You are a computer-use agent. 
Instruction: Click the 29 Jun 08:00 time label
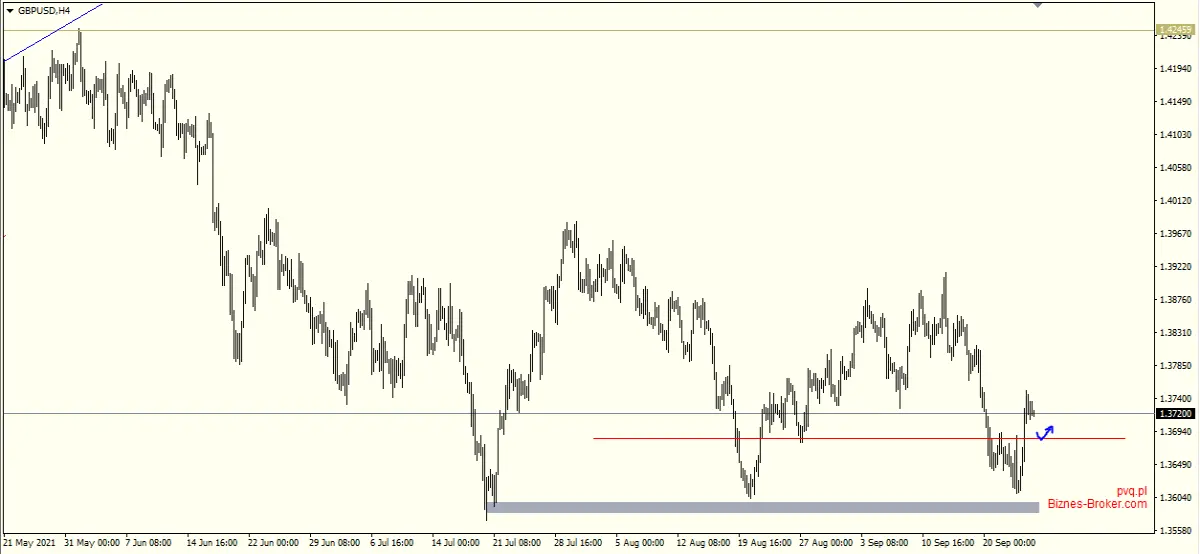pos(335,543)
